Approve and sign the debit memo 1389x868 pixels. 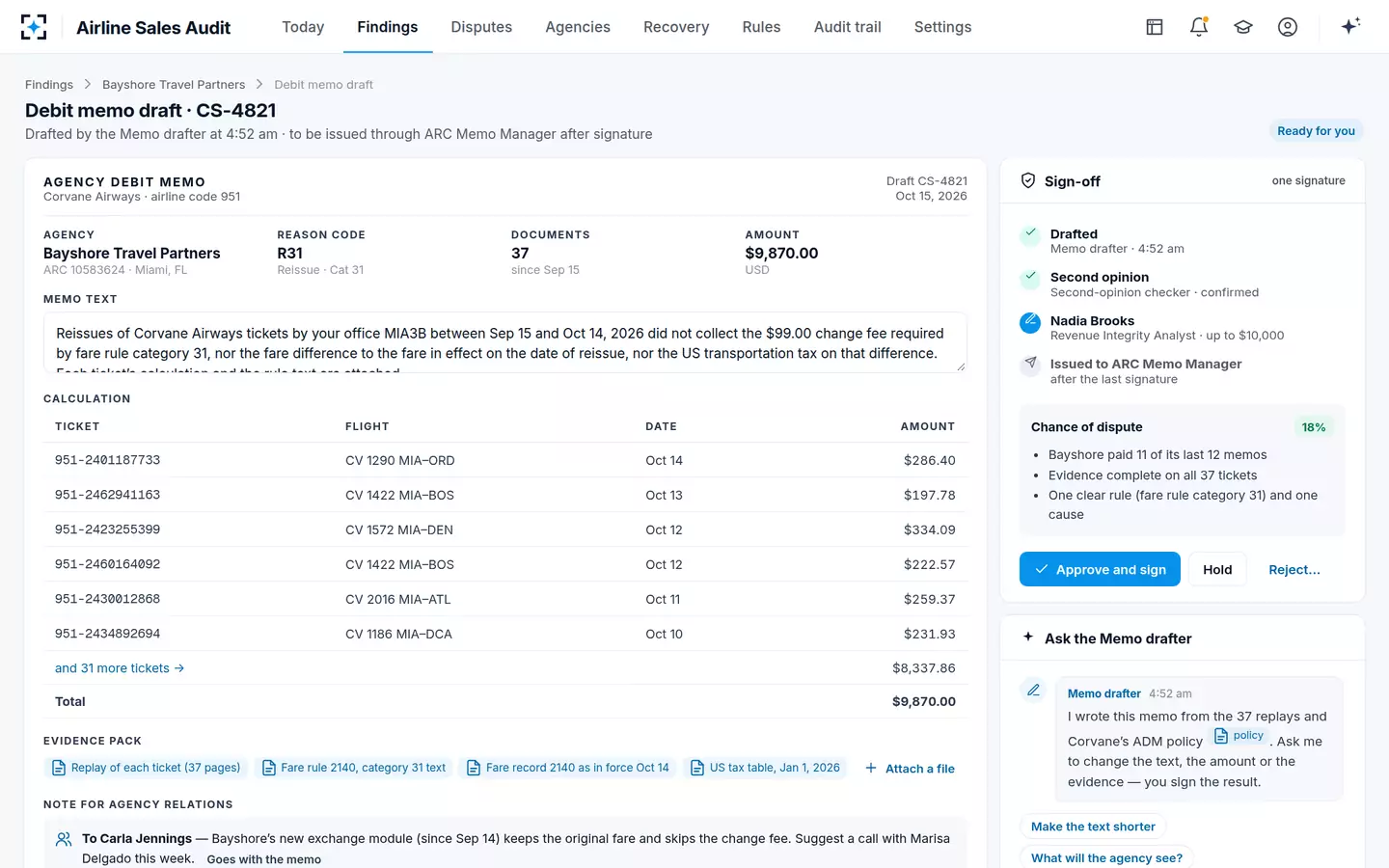1100,569
